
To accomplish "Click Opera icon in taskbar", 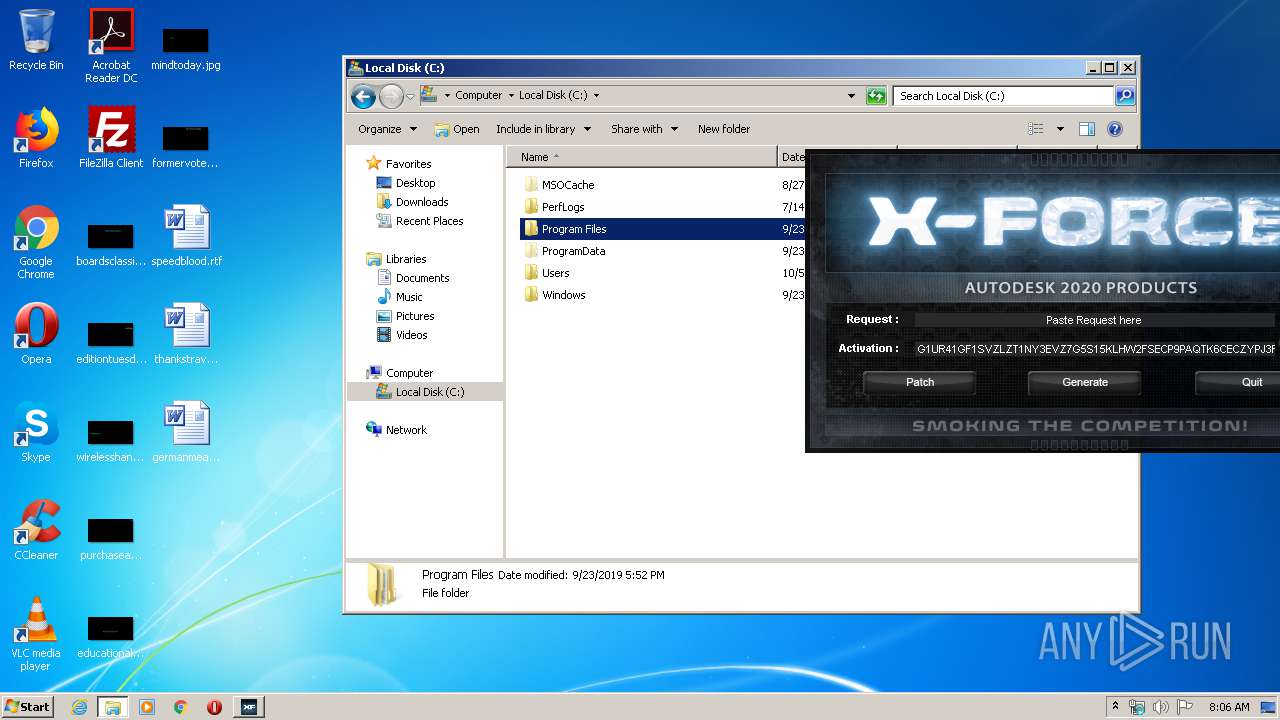I will 214,707.
